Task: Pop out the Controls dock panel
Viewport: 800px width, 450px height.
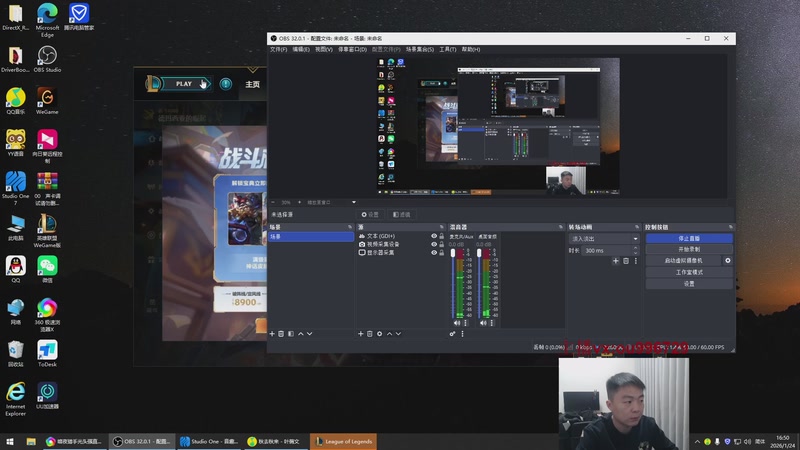Action: point(731,227)
